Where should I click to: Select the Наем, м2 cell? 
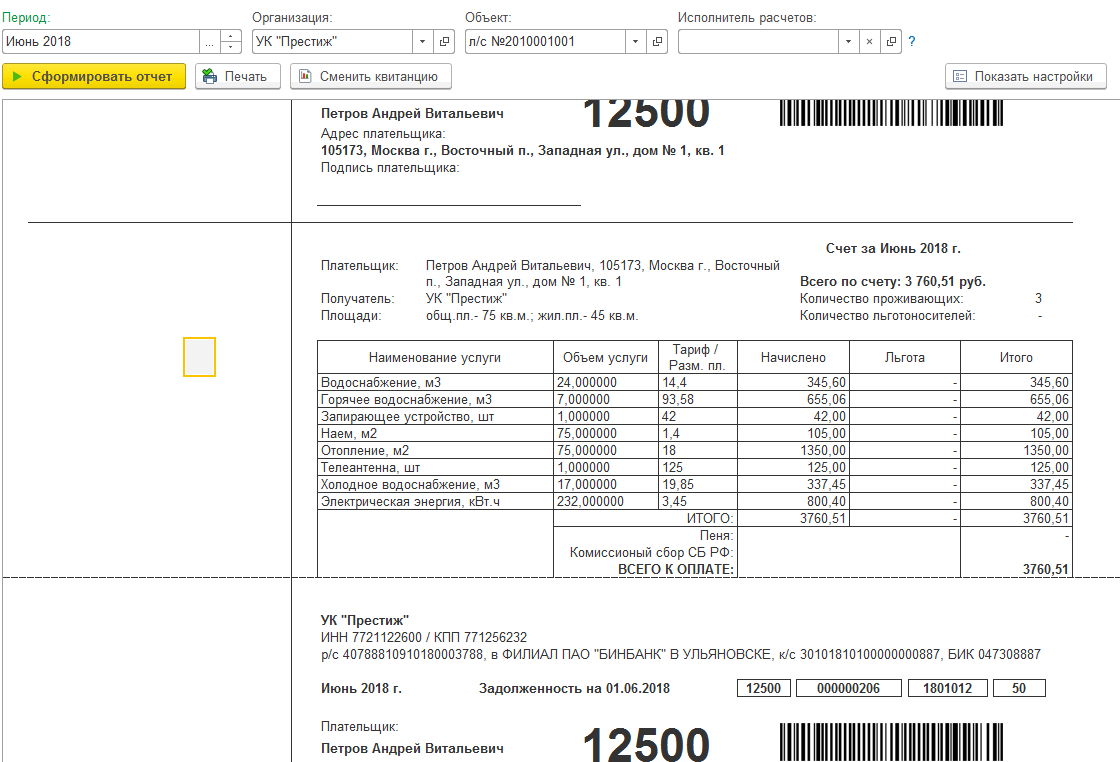click(x=435, y=433)
